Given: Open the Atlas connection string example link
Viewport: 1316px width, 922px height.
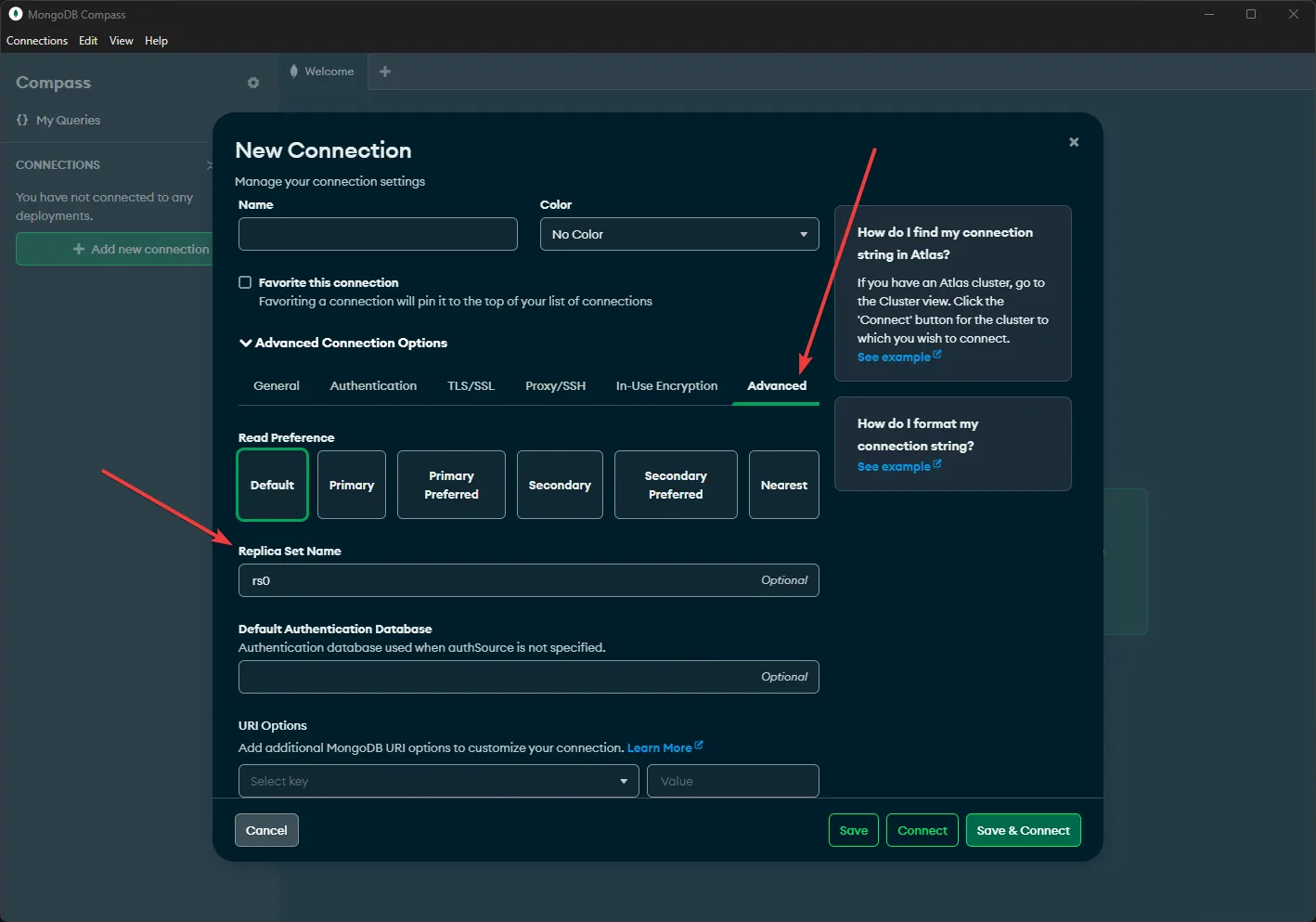Looking at the screenshot, I should click(891, 356).
